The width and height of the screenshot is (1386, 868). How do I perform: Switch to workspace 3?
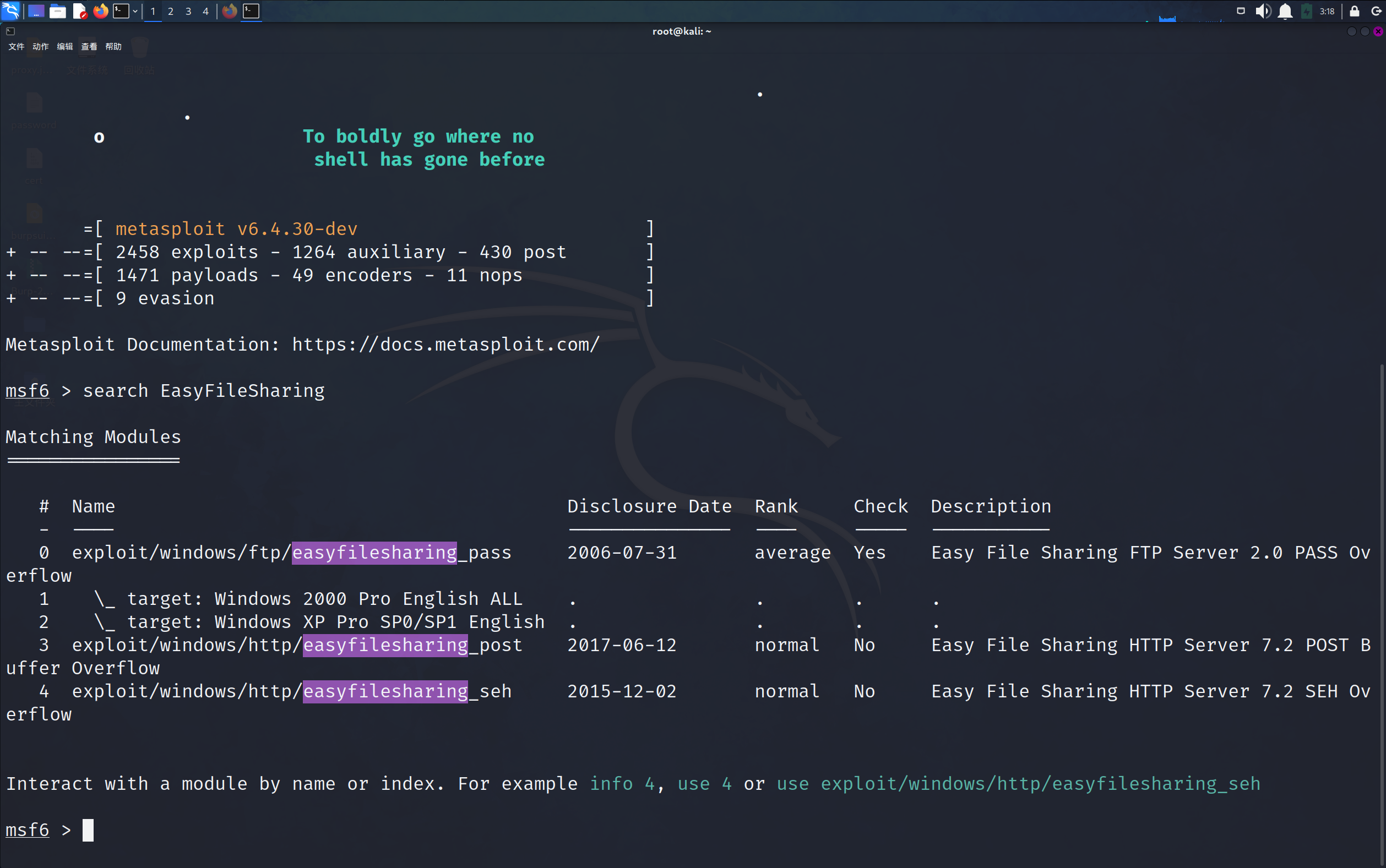pos(188,11)
